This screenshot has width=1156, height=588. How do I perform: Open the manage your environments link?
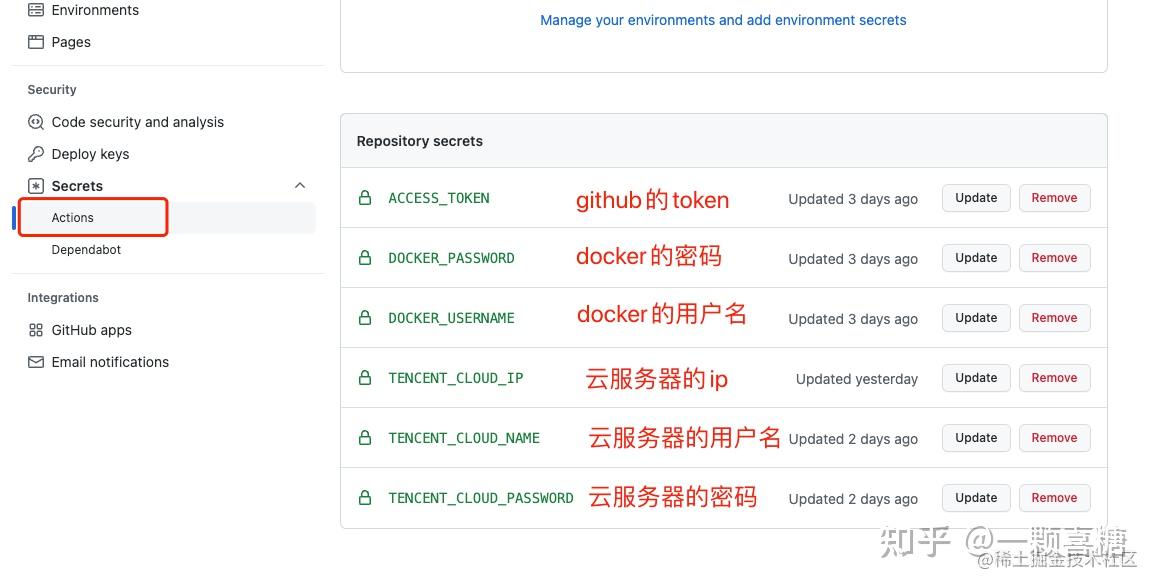723,19
